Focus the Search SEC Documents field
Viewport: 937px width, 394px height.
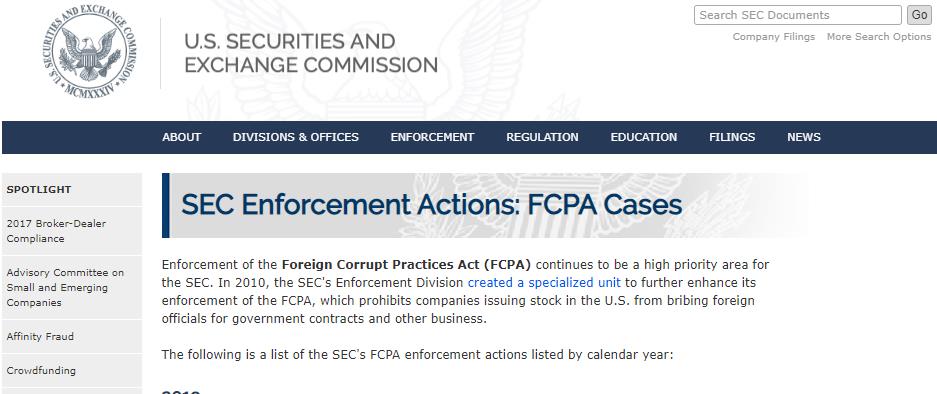click(x=798, y=15)
